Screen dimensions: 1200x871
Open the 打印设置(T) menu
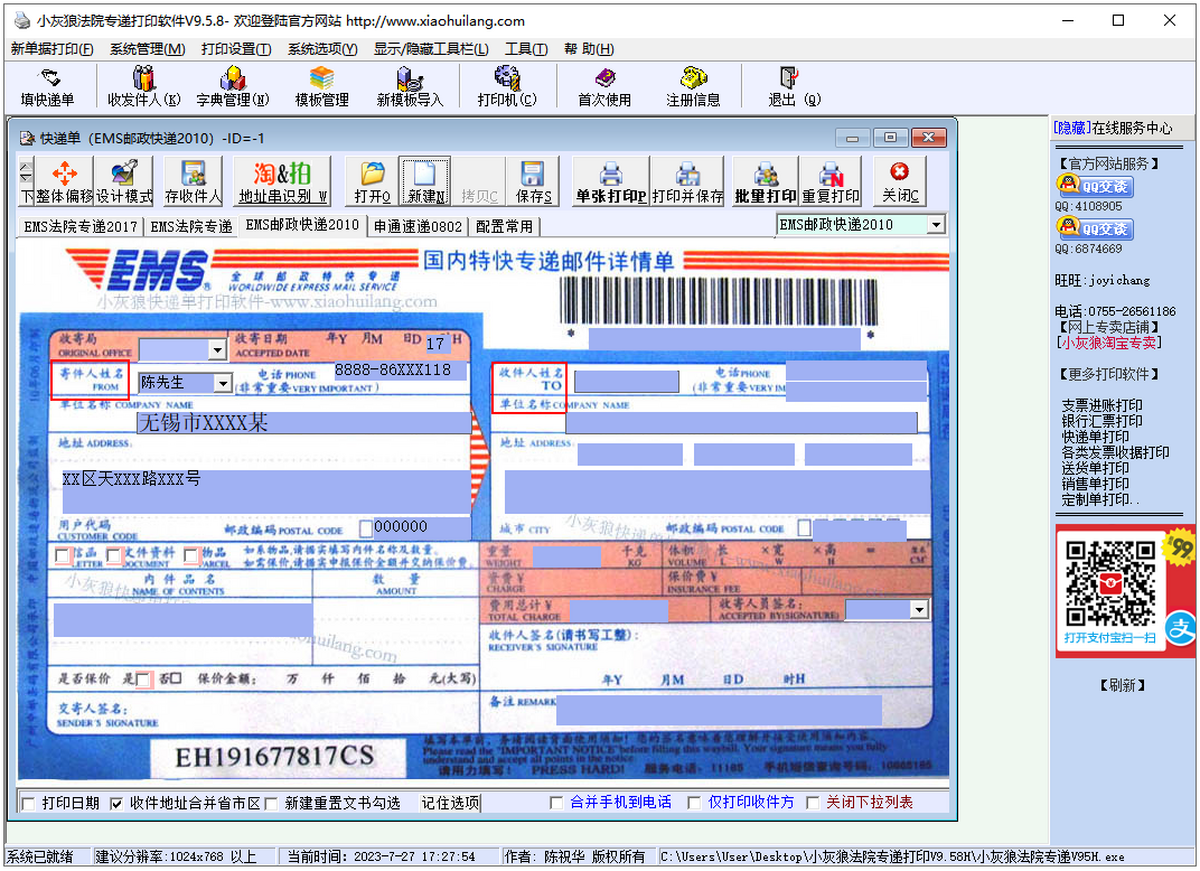tap(236, 49)
